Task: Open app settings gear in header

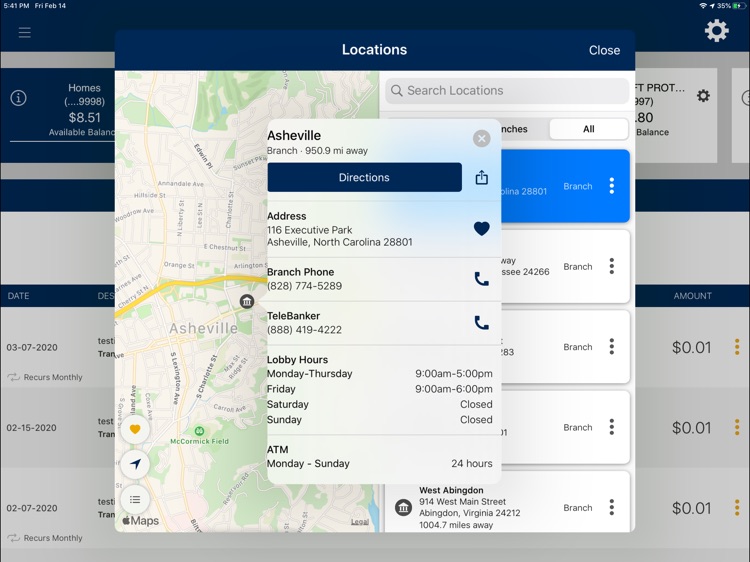Action: [x=716, y=31]
